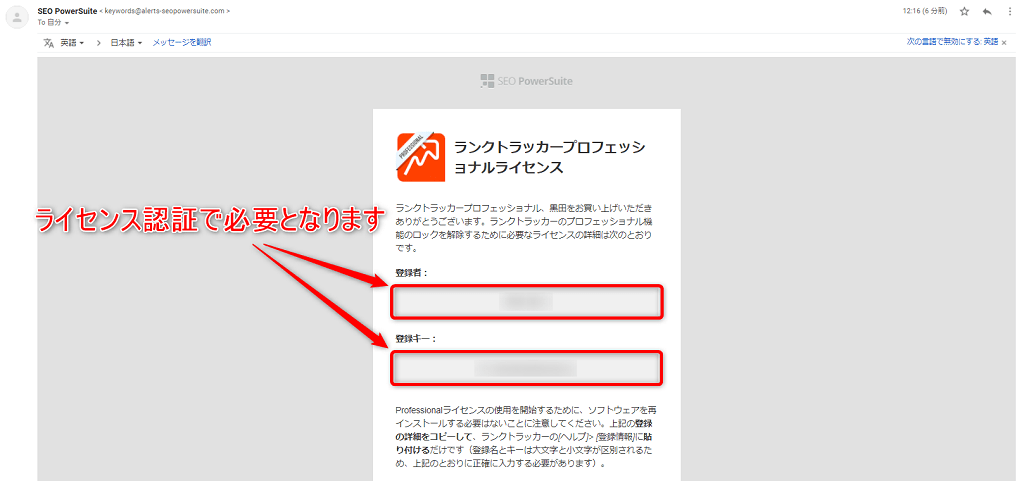This screenshot has width=1024, height=481.
Task: Click the blurred 登録キー key field
Action: [x=526, y=368]
